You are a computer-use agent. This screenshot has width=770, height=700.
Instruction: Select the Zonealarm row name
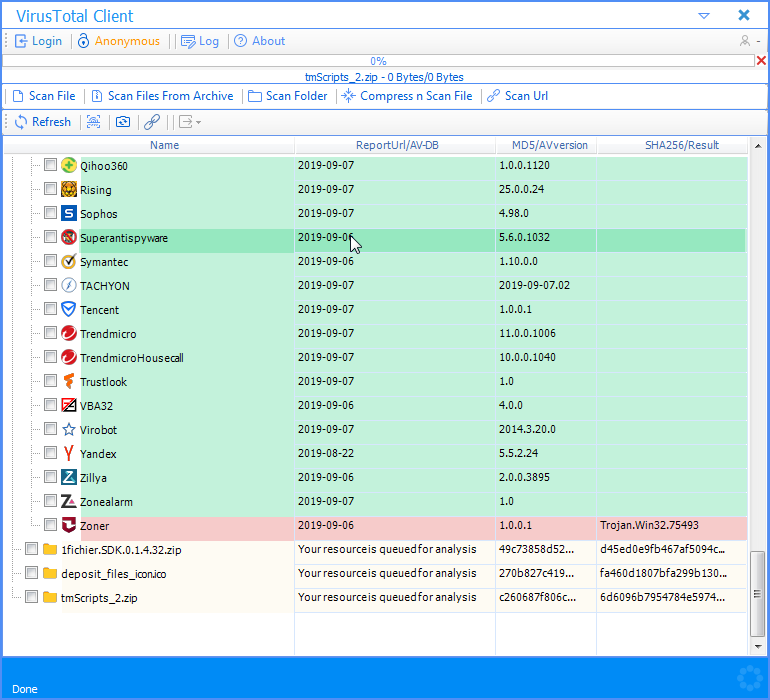pos(106,502)
